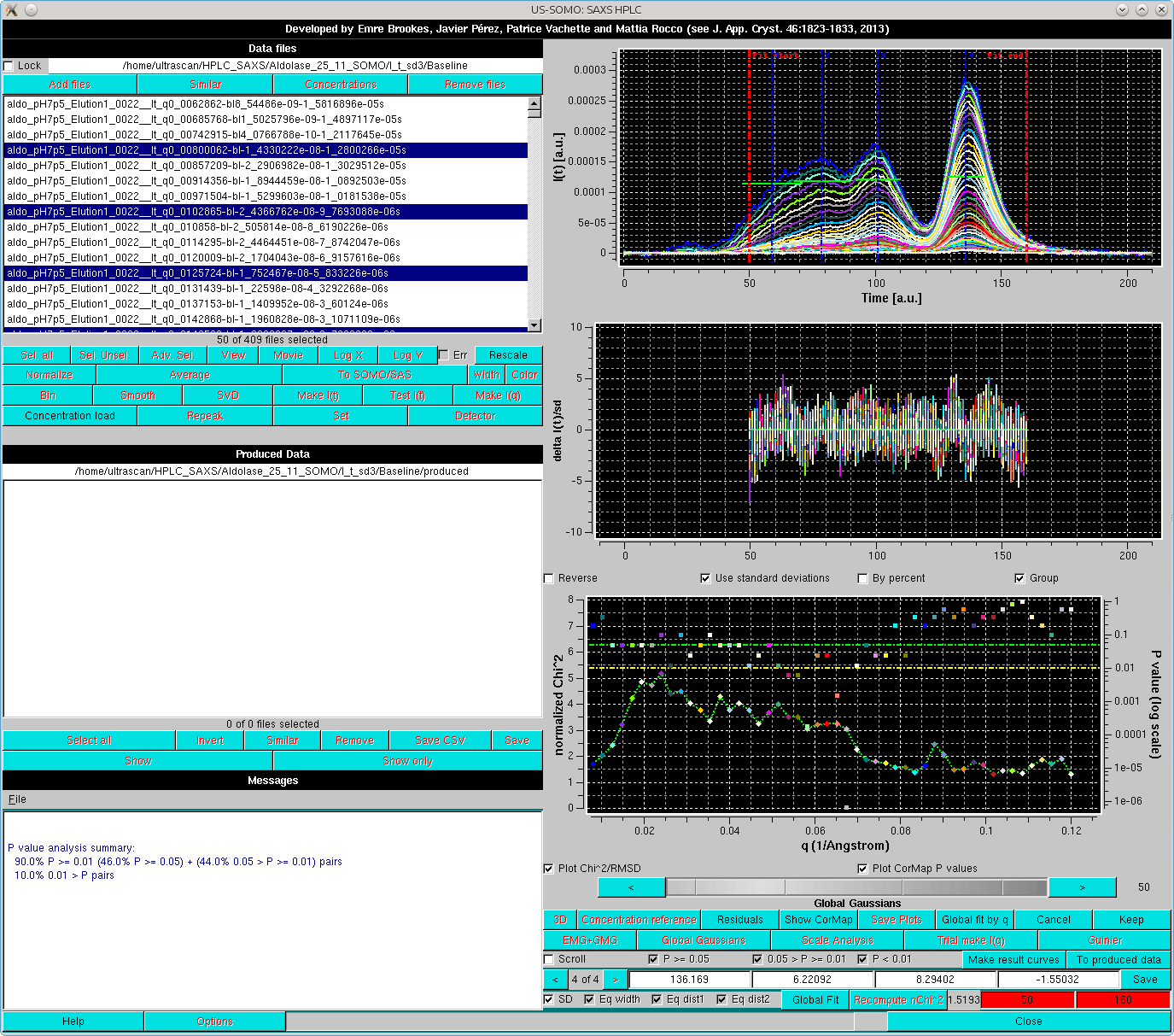The image size is (1174, 1036).
Task: Smooth the selected elution curves
Action: click(137, 395)
